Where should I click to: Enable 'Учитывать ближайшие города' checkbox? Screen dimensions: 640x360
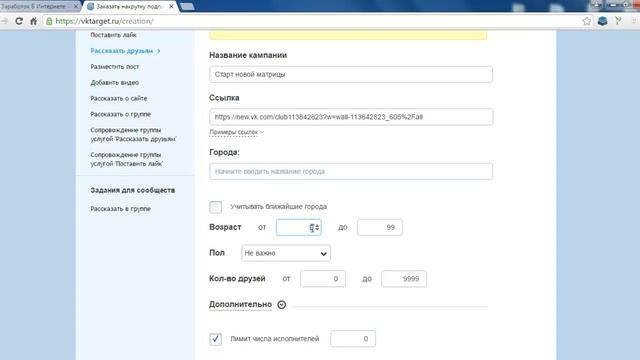(x=216, y=207)
